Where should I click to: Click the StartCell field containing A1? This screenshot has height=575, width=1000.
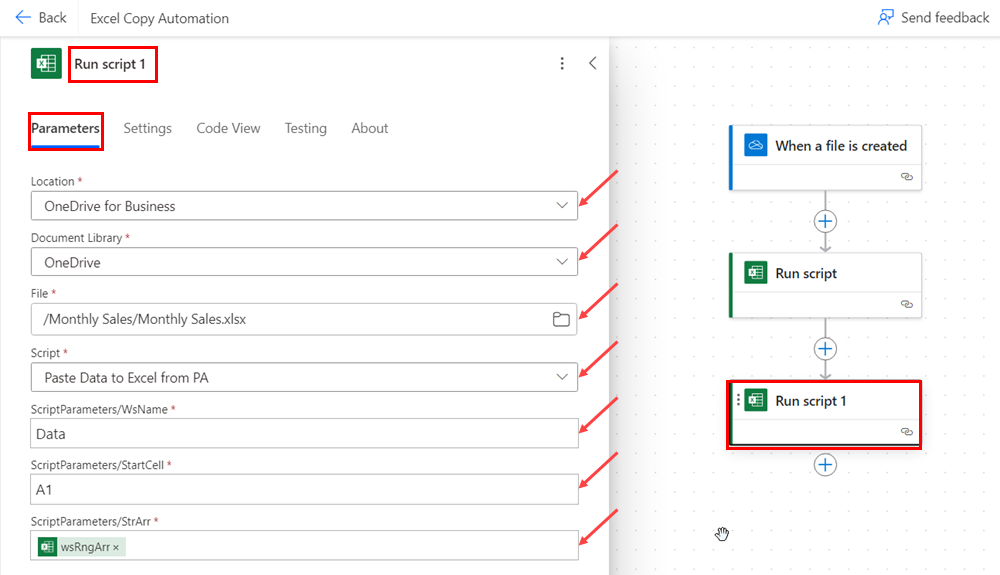pos(304,490)
